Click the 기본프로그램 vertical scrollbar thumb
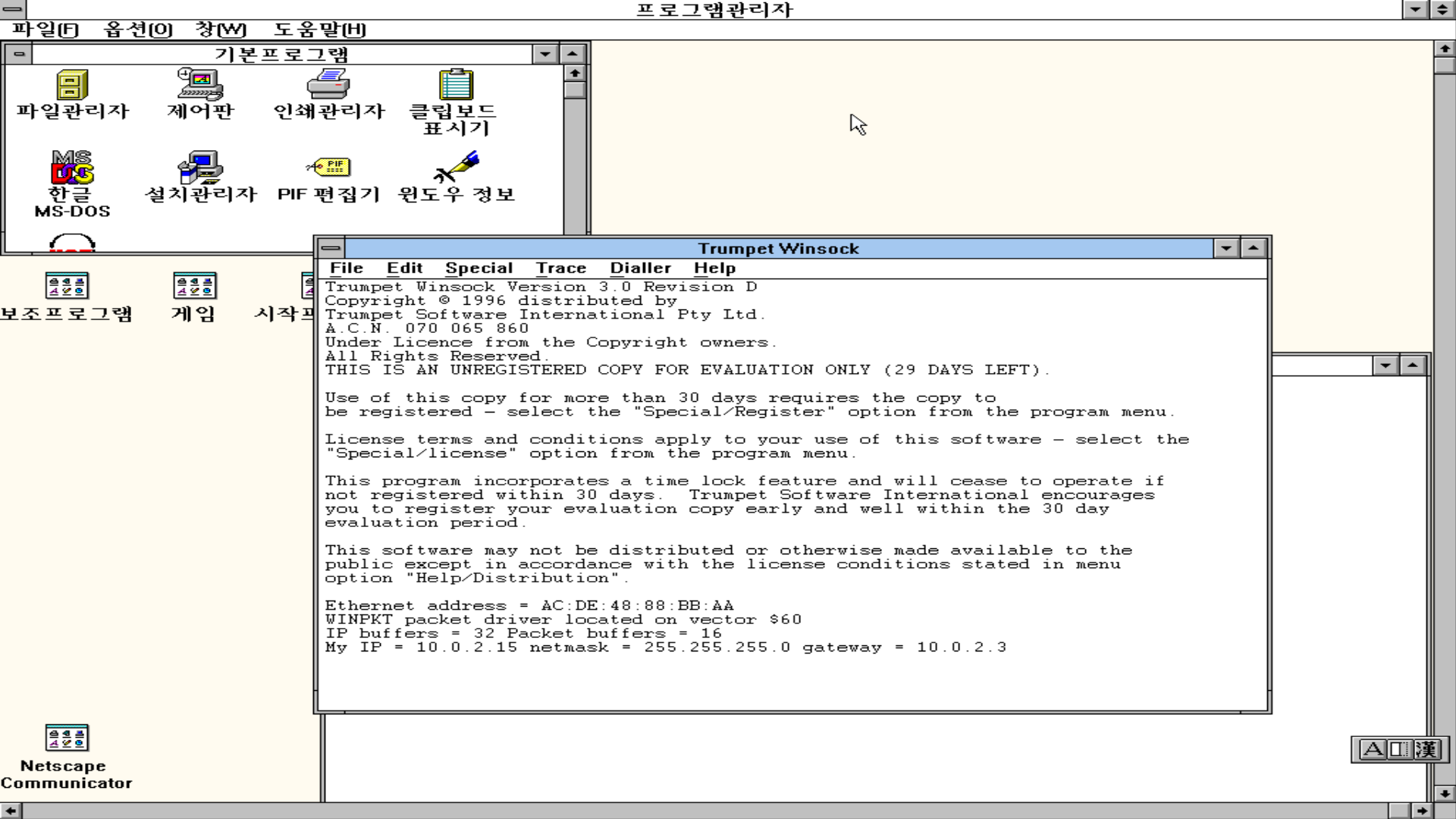Image resolution: width=1456 pixels, height=819 pixels. click(x=575, y=90)
